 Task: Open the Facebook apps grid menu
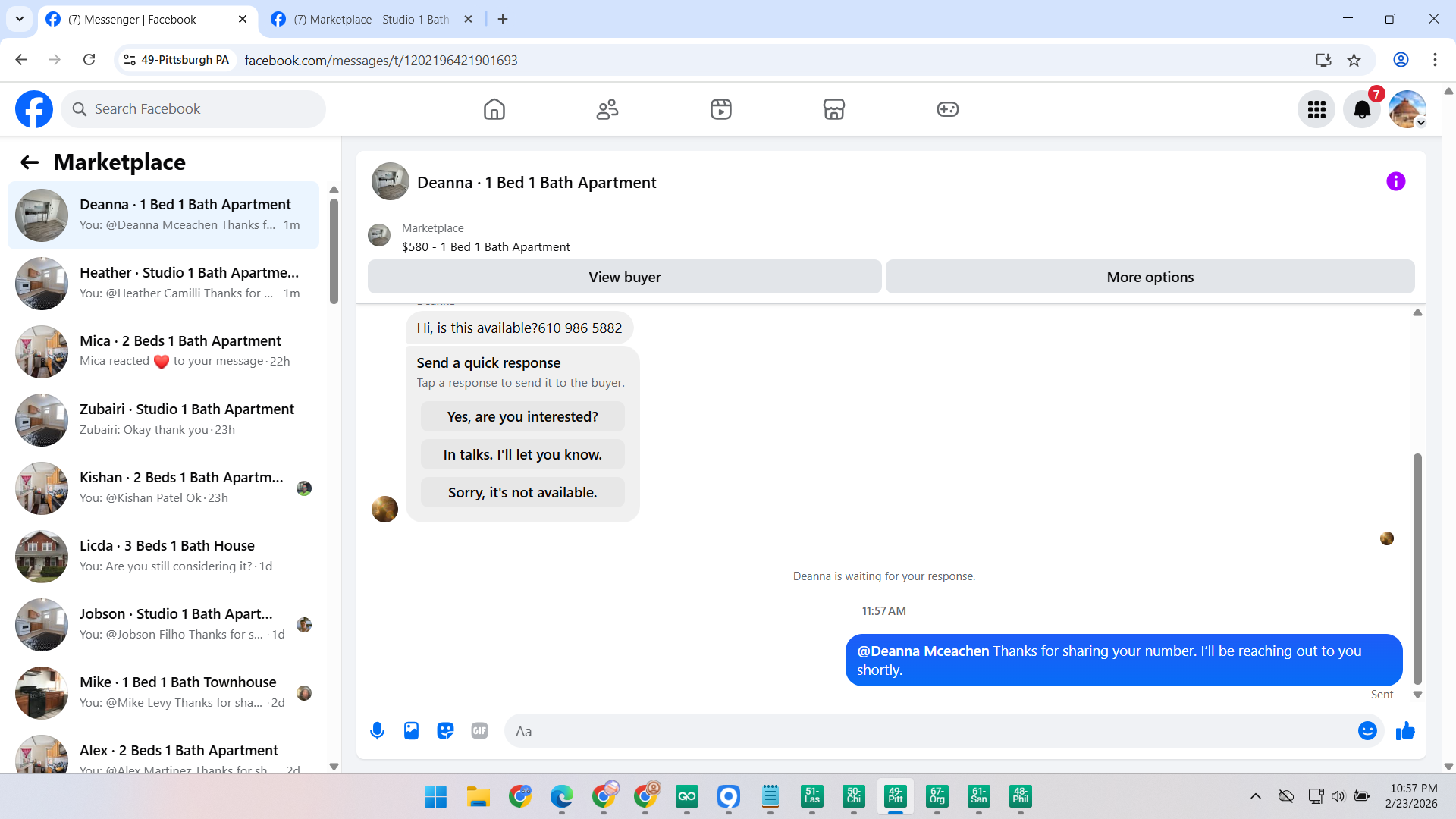point(1316,110)
